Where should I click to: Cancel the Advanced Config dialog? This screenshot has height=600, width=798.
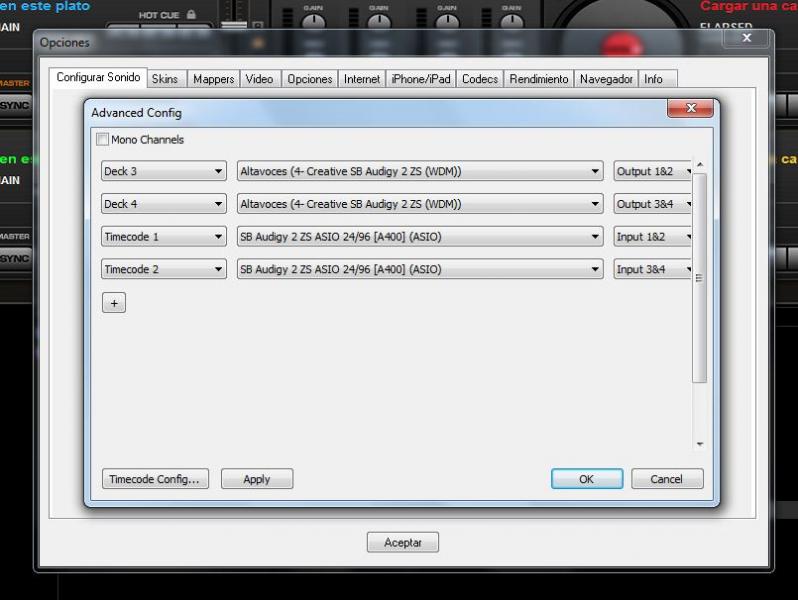click(667, 479)
